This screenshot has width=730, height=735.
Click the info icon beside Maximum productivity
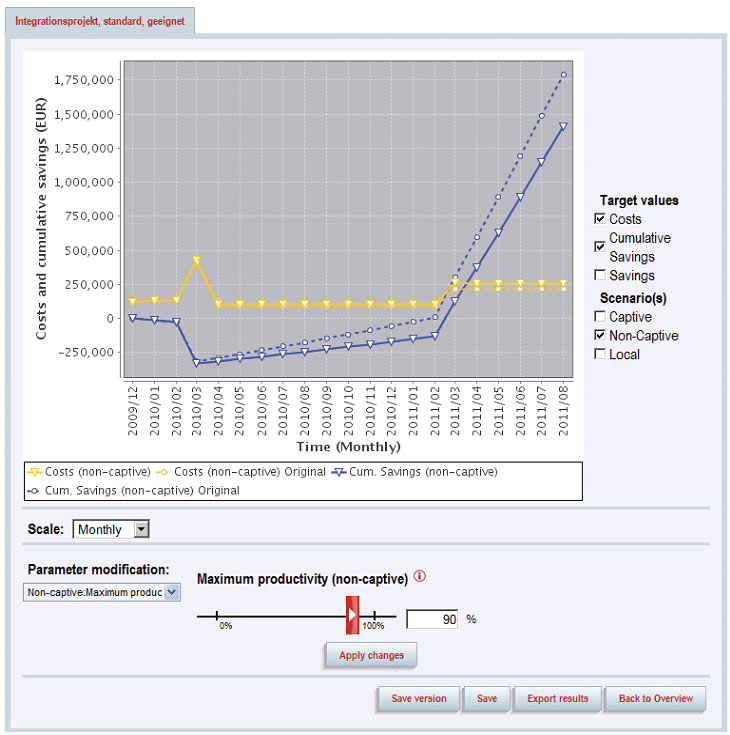420,577
